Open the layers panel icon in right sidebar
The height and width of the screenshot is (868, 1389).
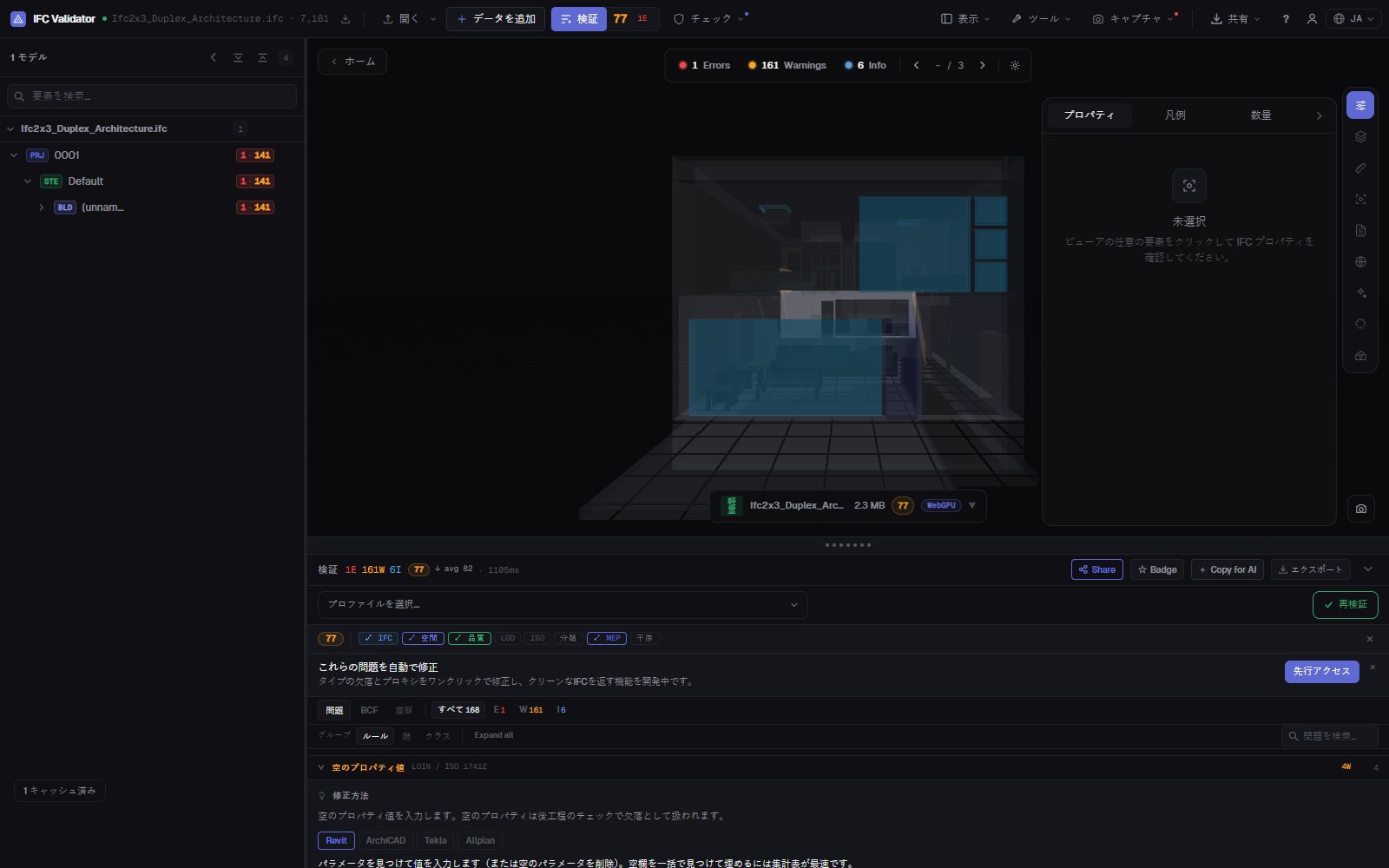(1360, 137)
